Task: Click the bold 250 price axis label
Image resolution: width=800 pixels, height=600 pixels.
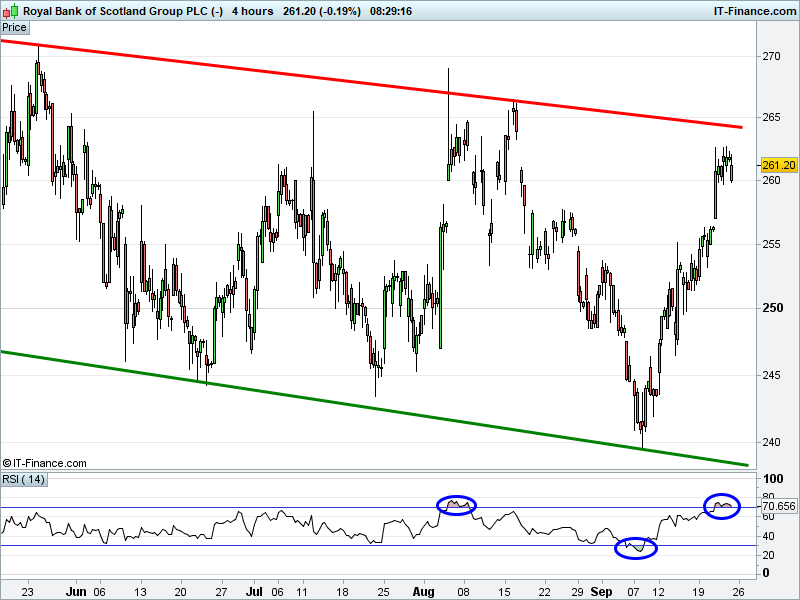Action: (772, 308)
